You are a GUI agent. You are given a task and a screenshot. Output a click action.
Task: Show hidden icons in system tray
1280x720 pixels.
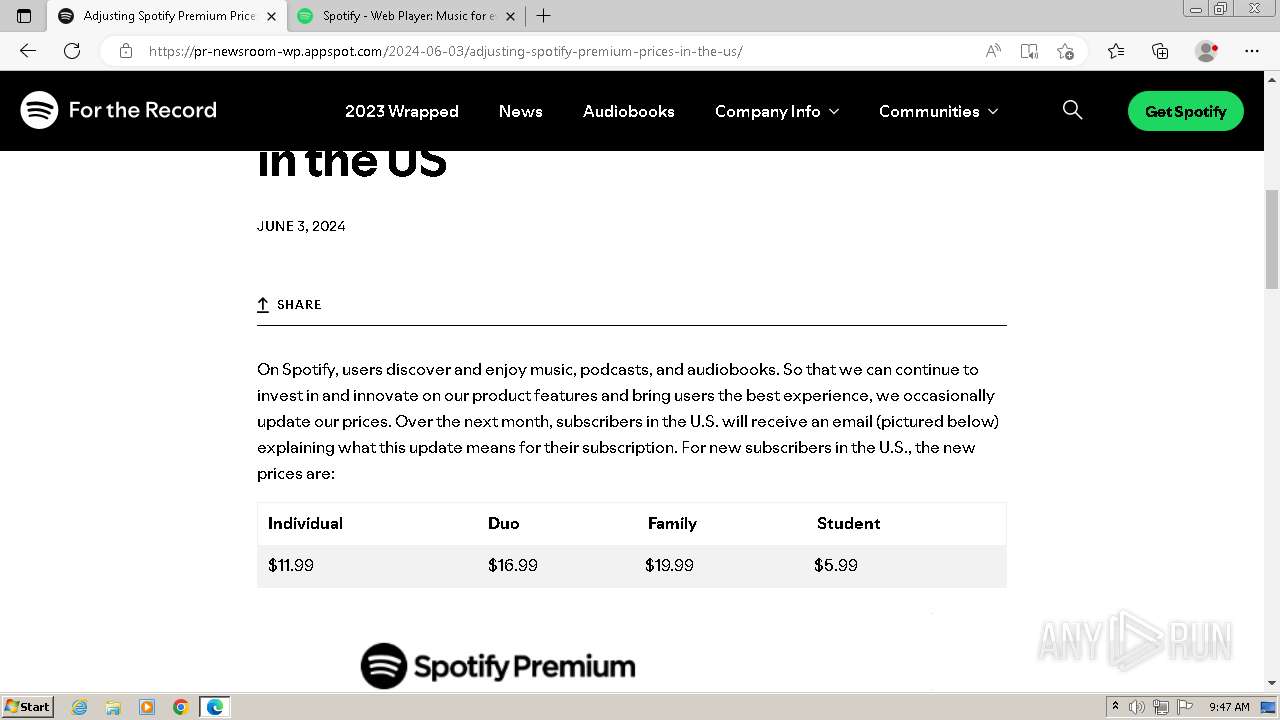click(x=1115, y=707)
